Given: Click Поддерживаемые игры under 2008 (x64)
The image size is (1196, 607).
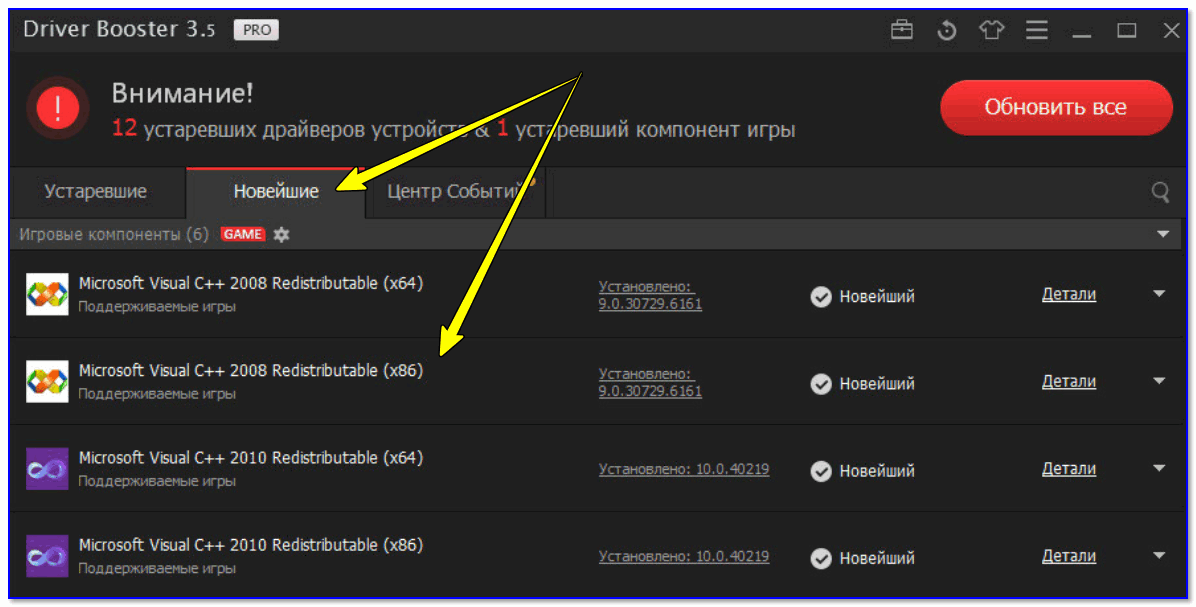Looking at the screenshot, I should [157, 307].
